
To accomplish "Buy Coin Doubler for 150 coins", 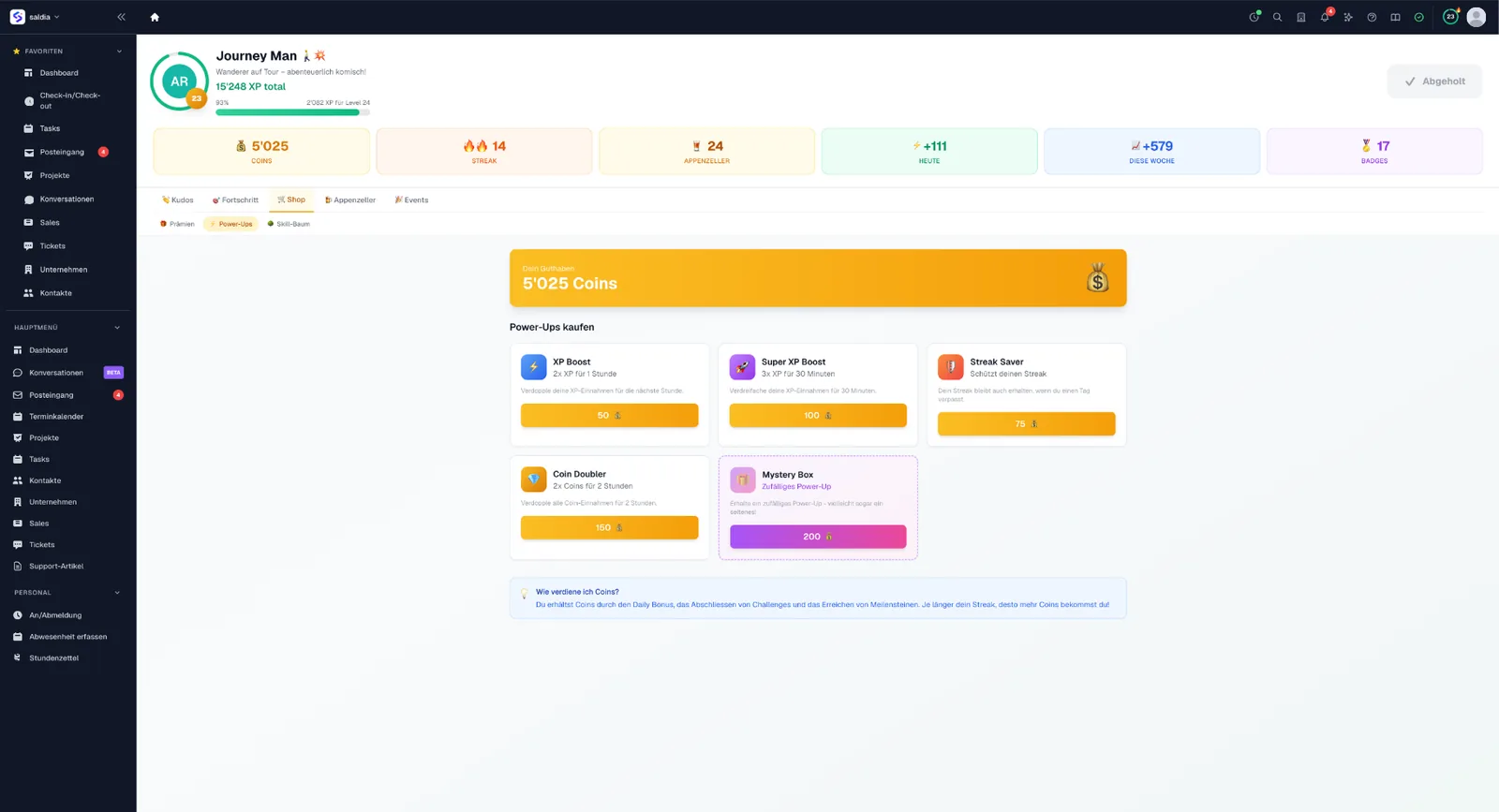I will (x=609, y=527).
